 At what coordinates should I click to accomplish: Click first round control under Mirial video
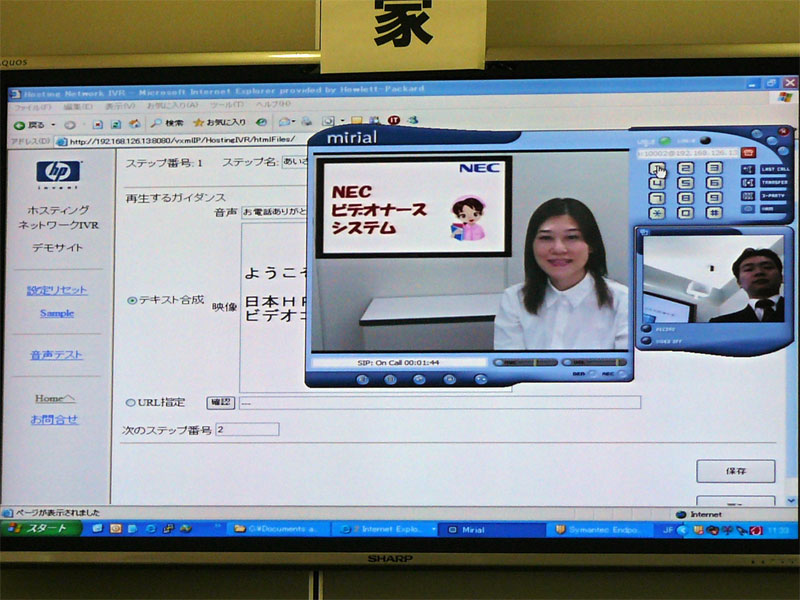click(x=362, y=379)
